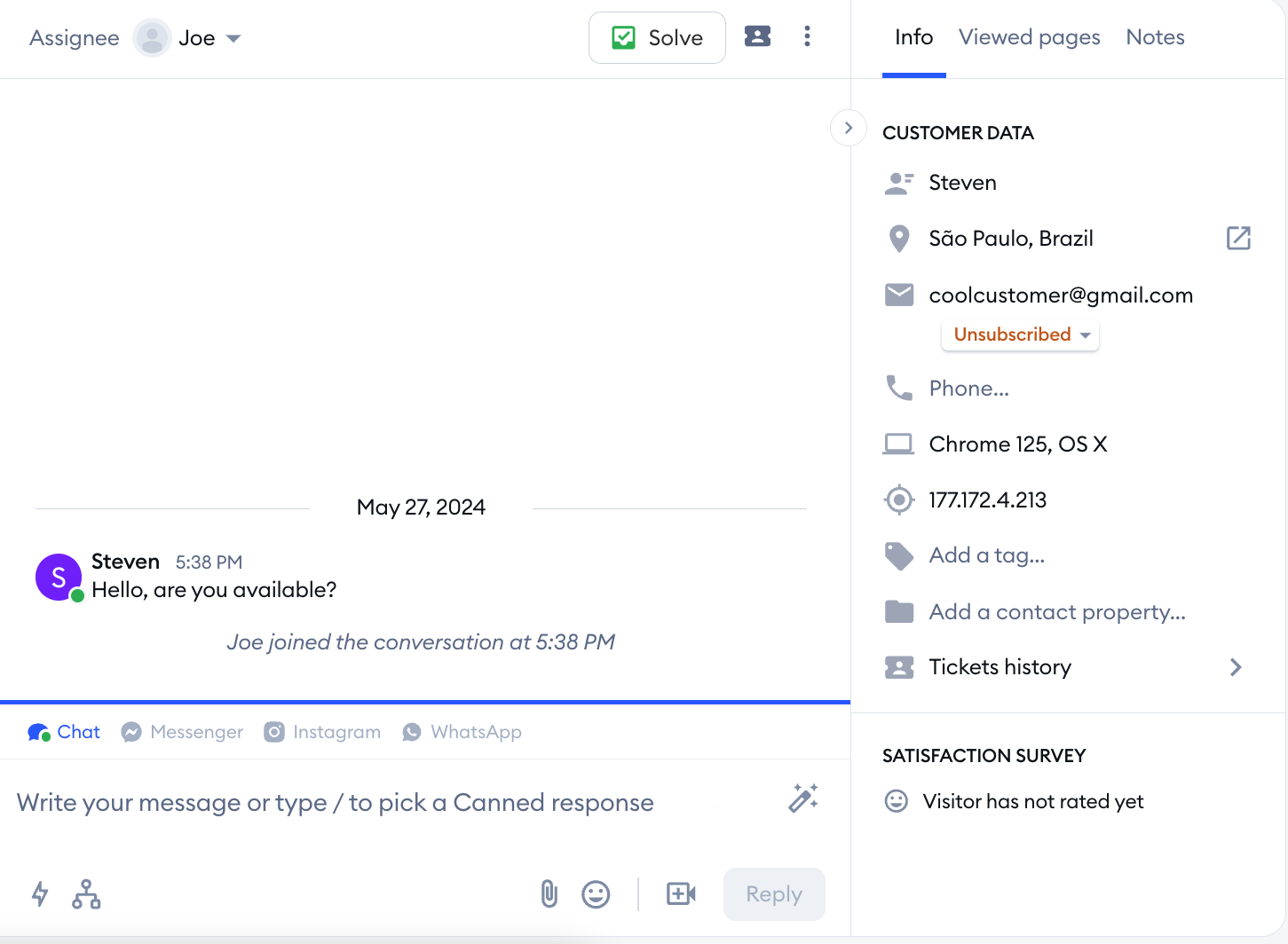Click the flow hierarchy icon
Screen dimensions: 1288x944
point(86,893)
